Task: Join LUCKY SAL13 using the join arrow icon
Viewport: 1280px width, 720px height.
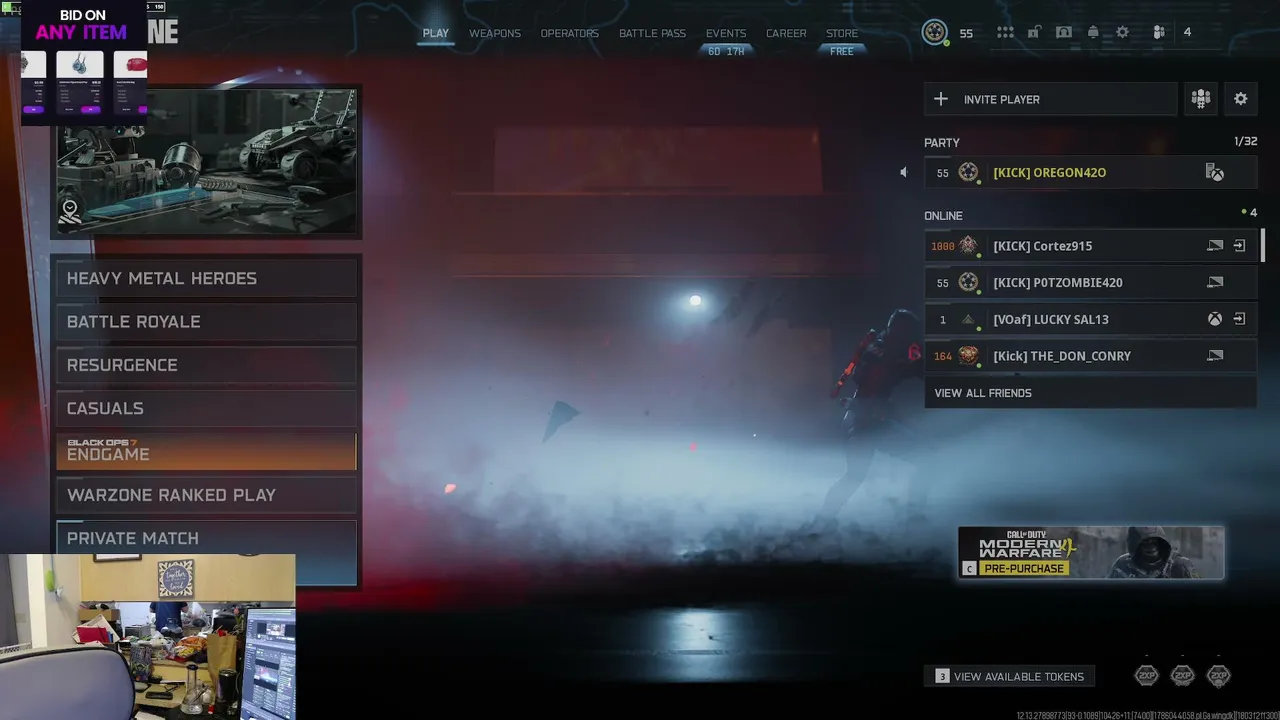Action: [1239, 320]
